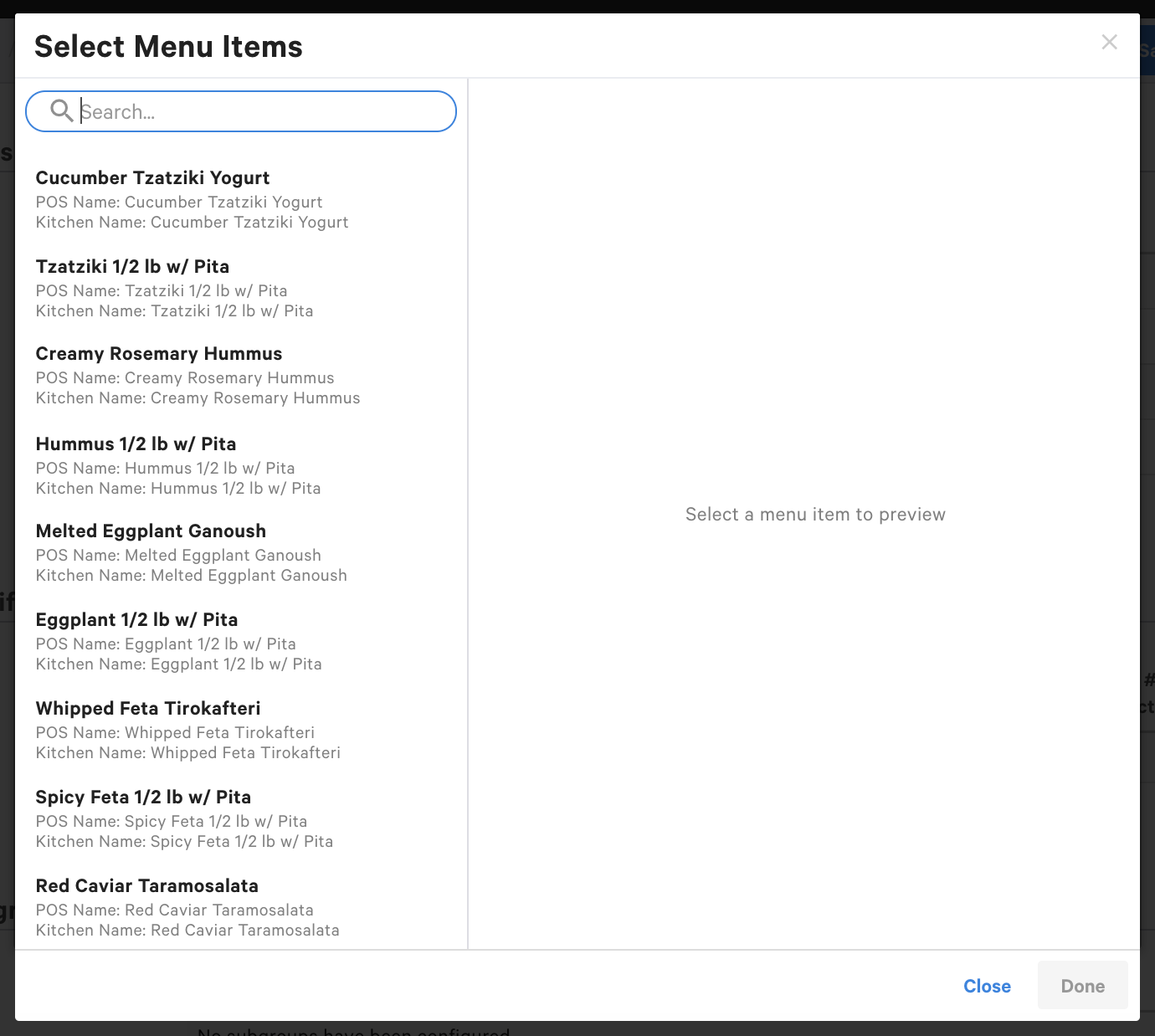Select Whipped Feta Tirokafteri item
The height and width of the screenshot is (1036, 1155).
pos(148,709)
